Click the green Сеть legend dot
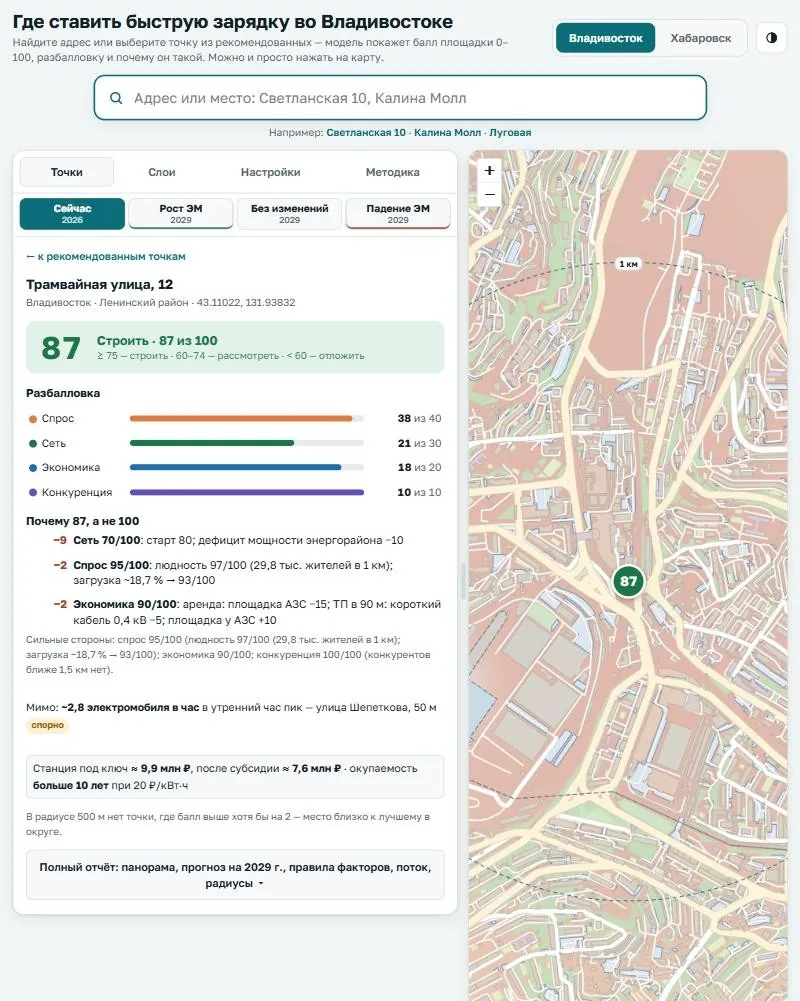This screenshot has height=1001, width=800. (33, 444)
